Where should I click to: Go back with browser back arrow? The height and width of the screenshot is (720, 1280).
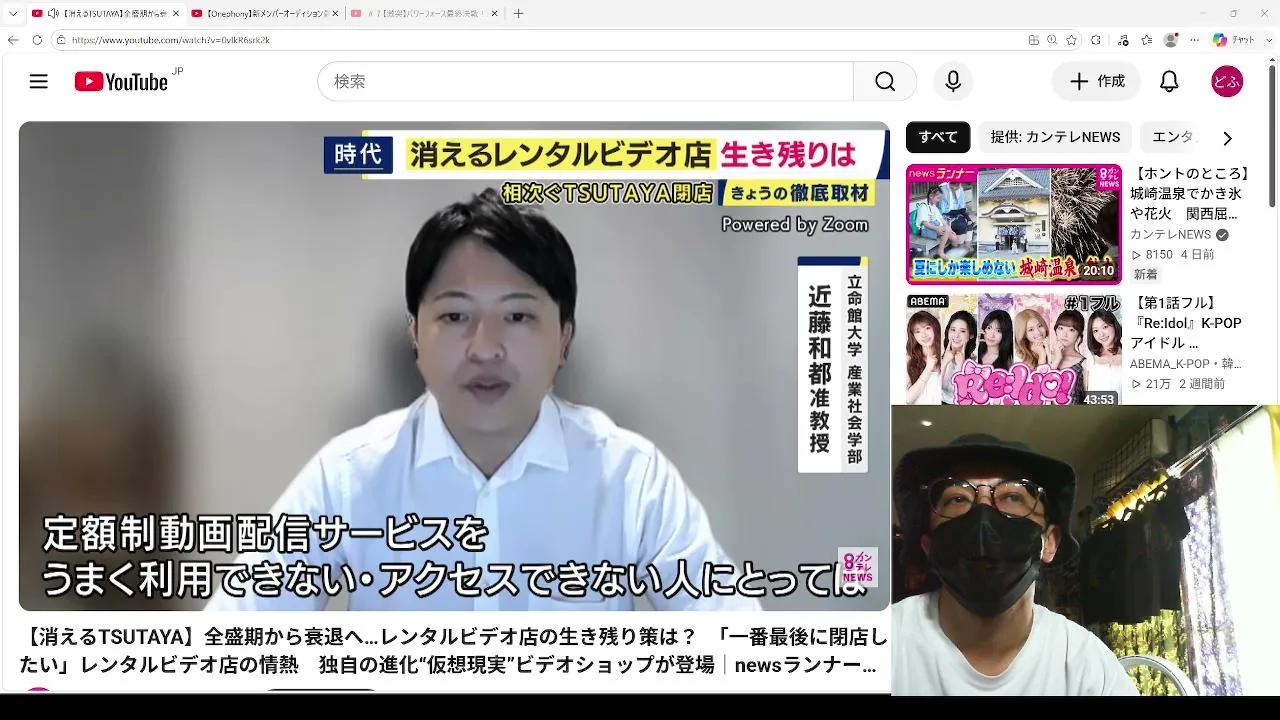tap(13, 40)
